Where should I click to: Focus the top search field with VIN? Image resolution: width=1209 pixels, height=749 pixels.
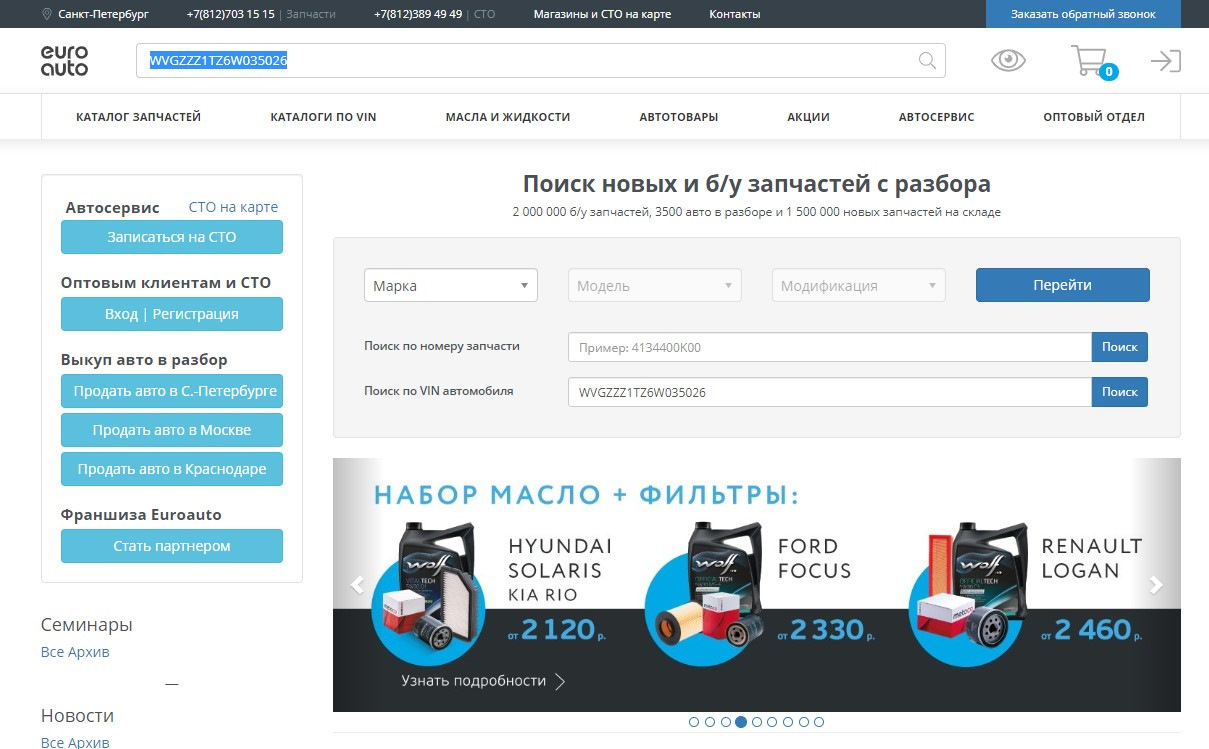pos(541,61)
